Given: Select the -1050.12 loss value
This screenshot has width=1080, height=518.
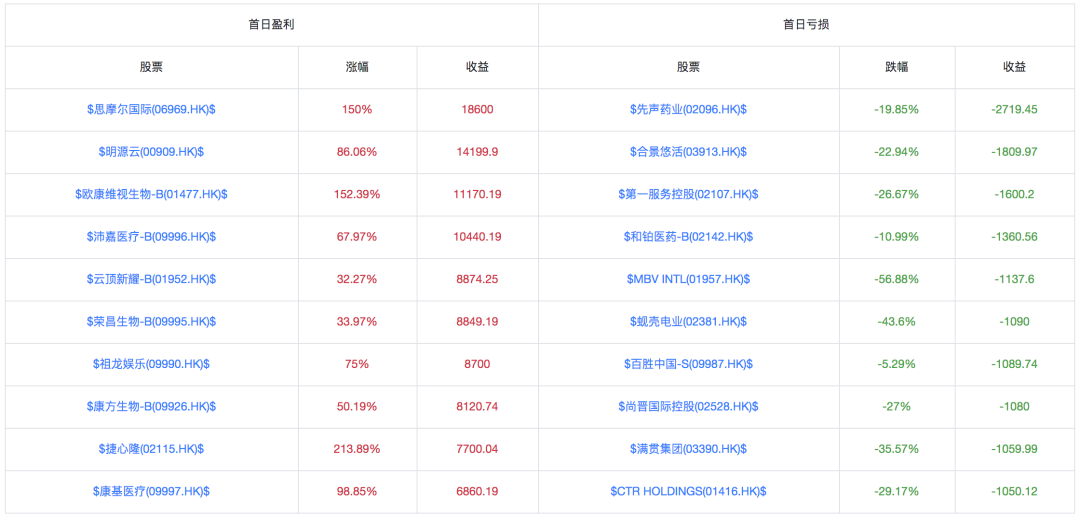Looking at the screenshot, I should [x=1015, y=491].
